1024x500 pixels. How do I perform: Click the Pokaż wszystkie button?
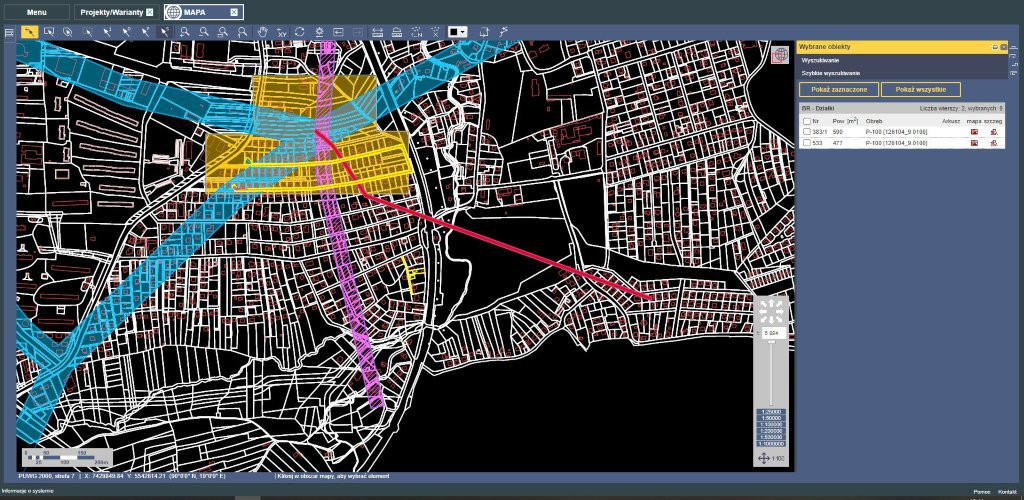920,89
